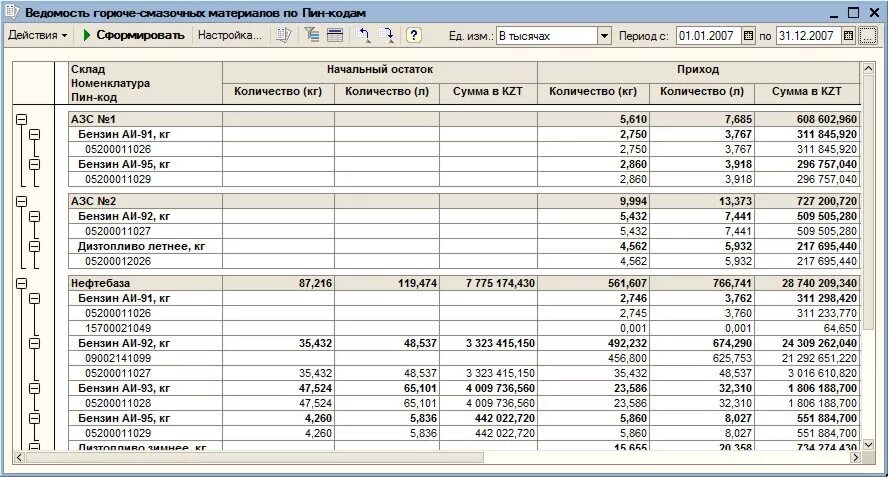Collapse Дизтопливо летнее under АЗС №2
Viewport: 888px width, 477px height.
tap(35, 246)
